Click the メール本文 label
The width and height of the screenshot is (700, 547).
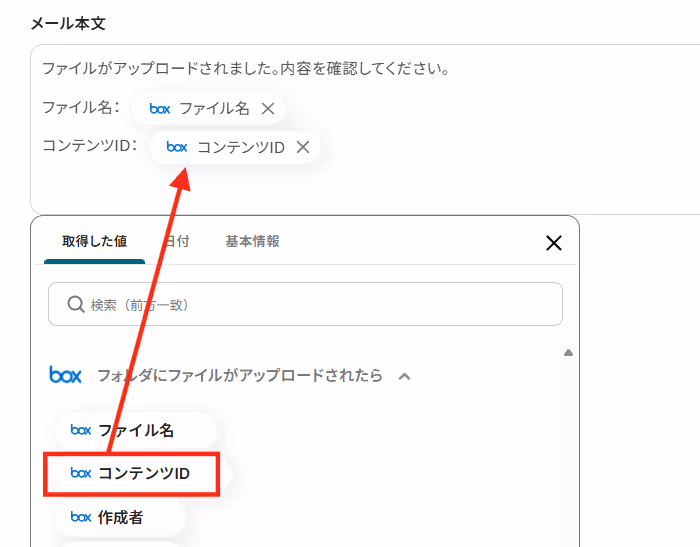click(x=68, y=23)
